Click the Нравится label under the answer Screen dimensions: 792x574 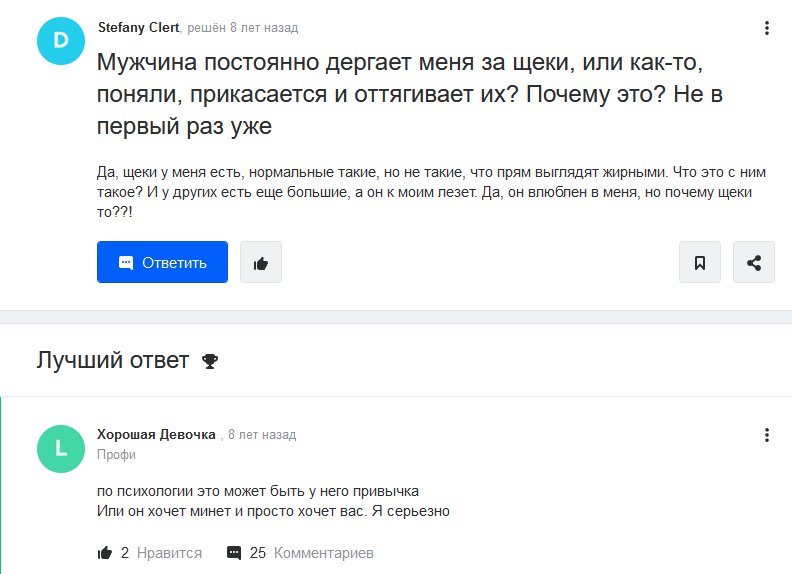[169, 553]
